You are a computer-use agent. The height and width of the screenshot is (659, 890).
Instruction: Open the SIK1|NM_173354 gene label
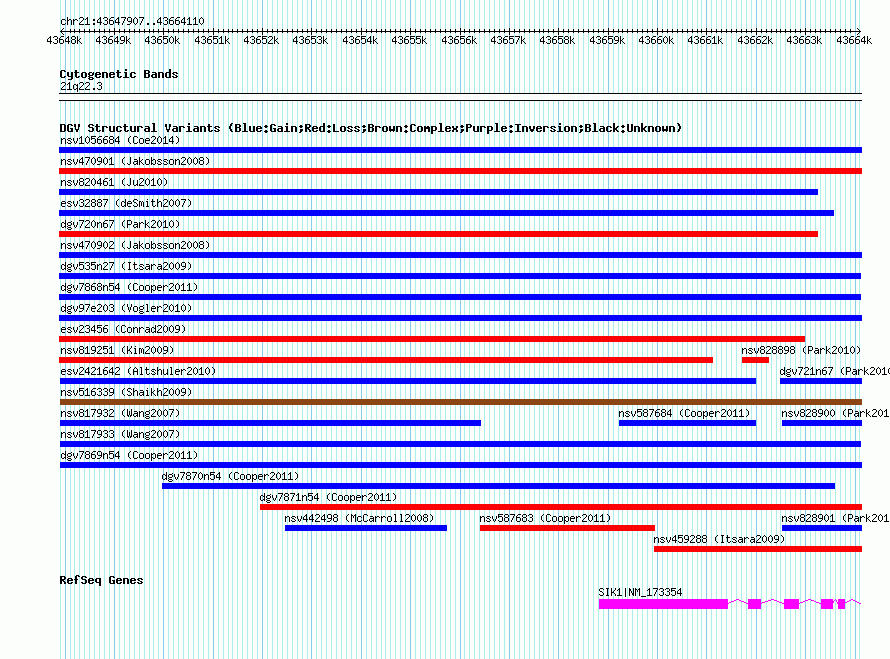[640, 592]
